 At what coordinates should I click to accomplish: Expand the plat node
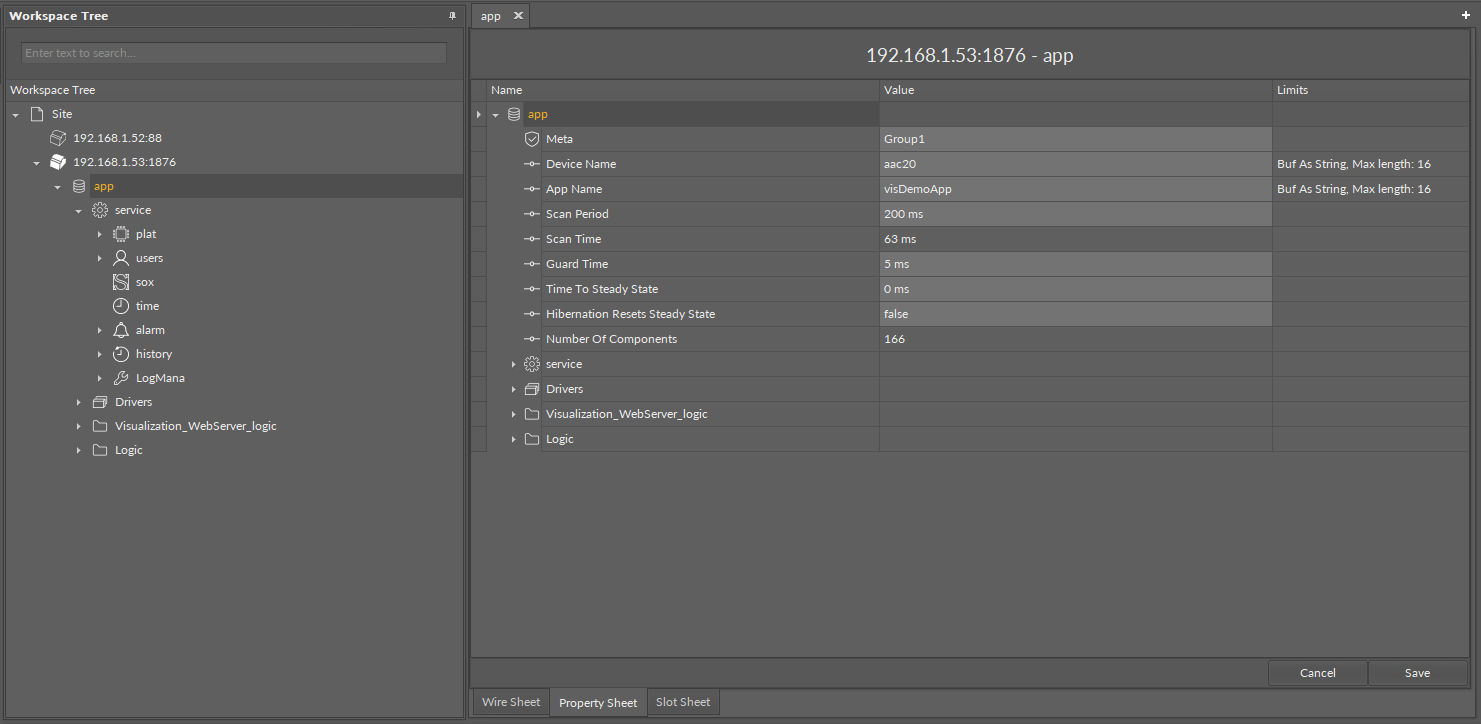point(100,234)
